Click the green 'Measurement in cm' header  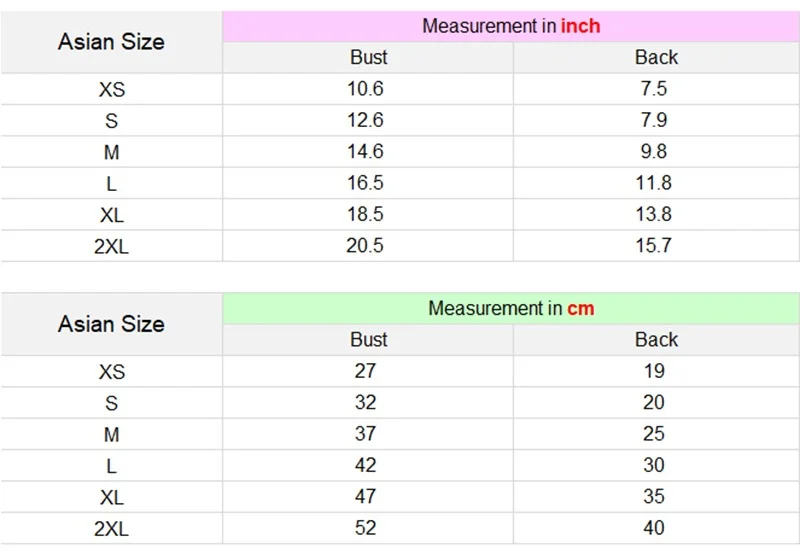tap(511, 308)
